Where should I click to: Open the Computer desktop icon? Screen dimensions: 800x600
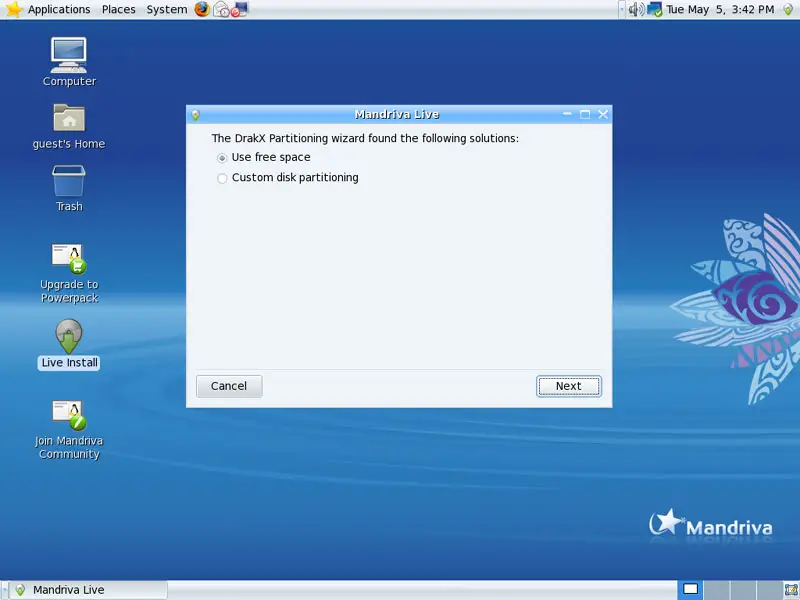tap(69, 62)
